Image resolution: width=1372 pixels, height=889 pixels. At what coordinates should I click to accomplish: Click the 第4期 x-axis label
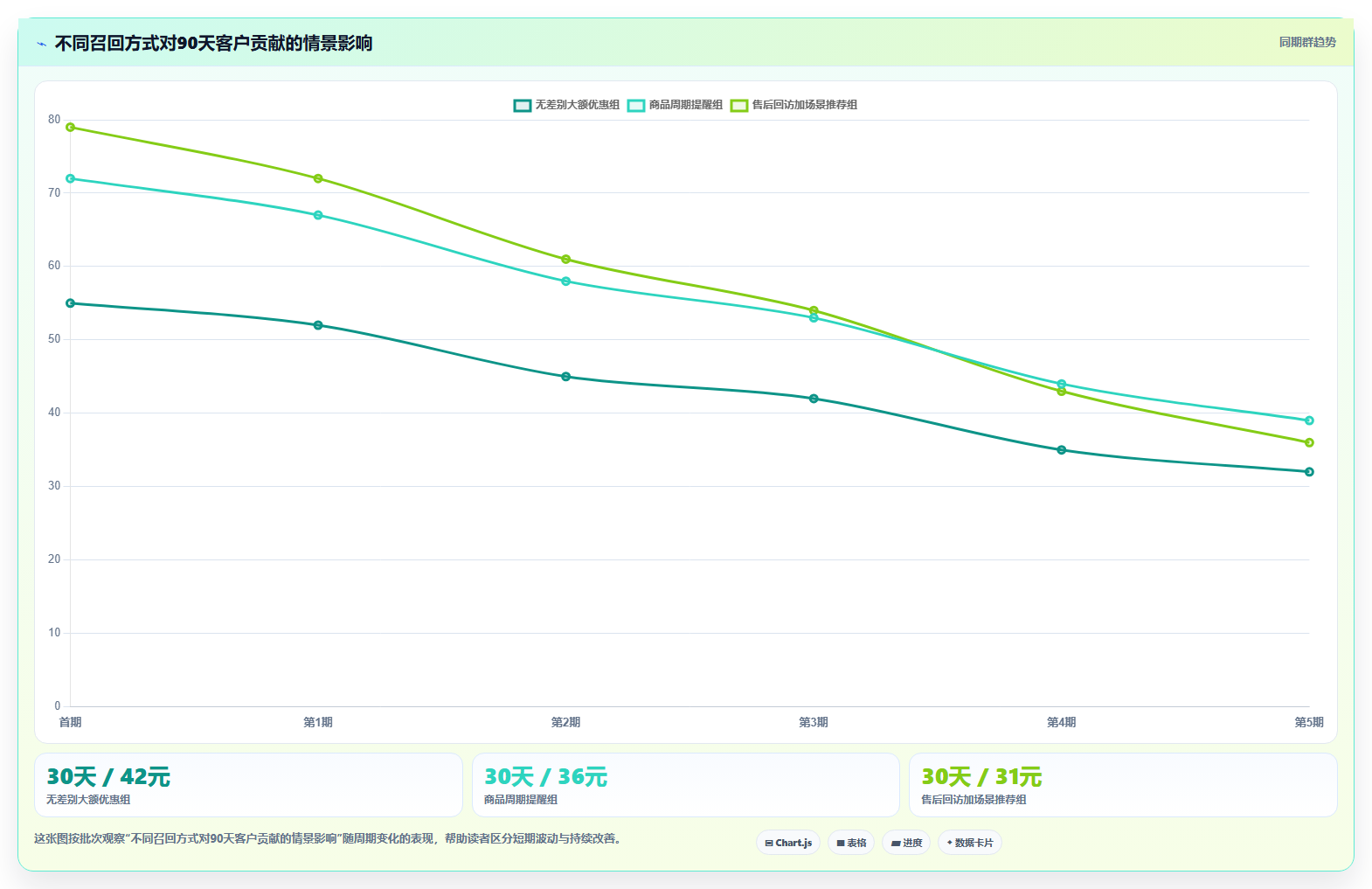(1062, 722)
